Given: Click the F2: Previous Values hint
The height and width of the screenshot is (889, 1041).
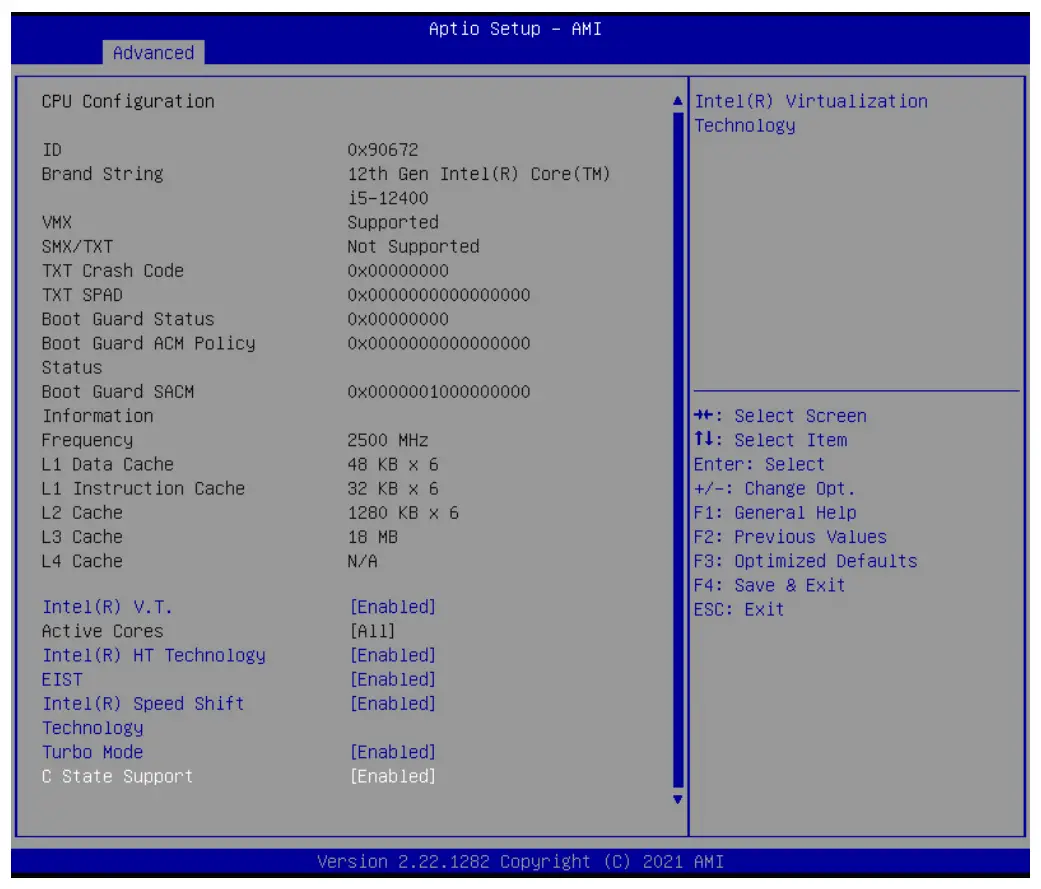Looking at the screenshot, I should [x=790, y=537].
